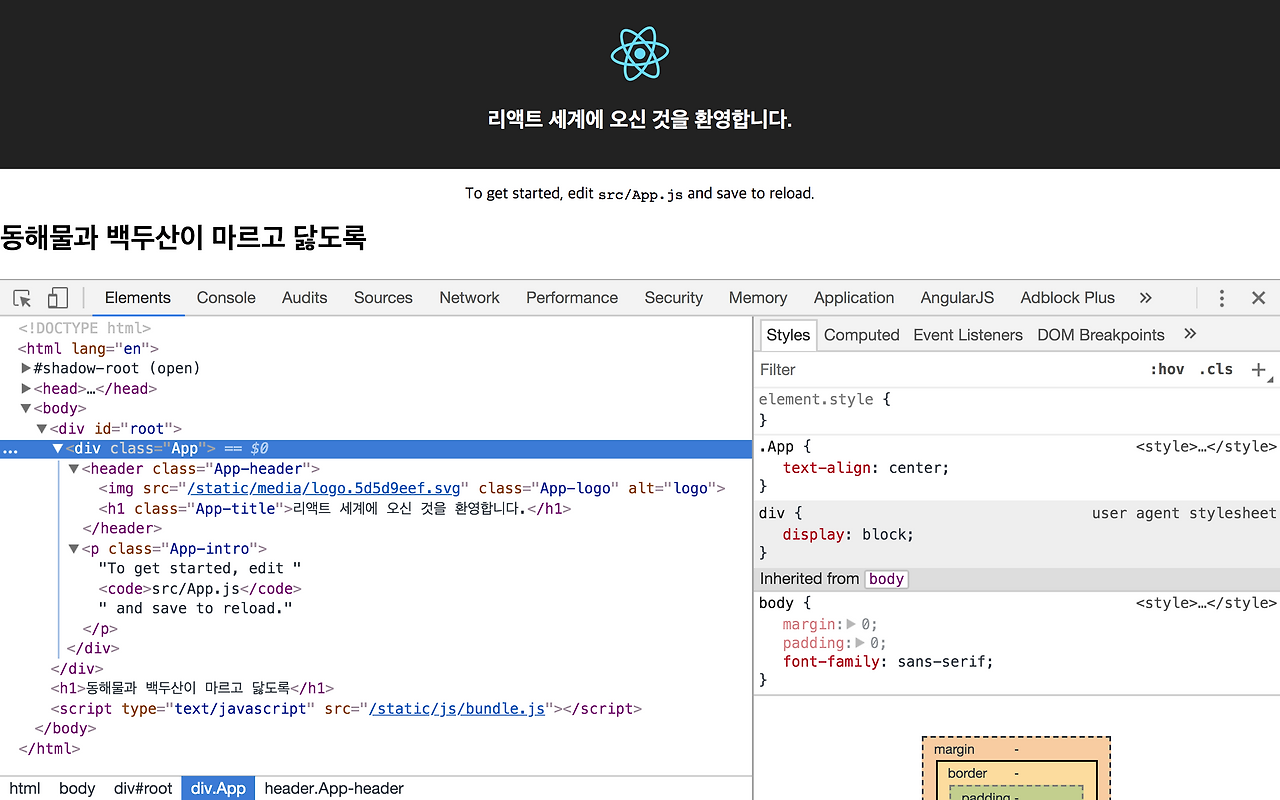Click the font-family: sans-serif declaration
Viewport: 1280px width, 800px height.
(x=888, y=662)
